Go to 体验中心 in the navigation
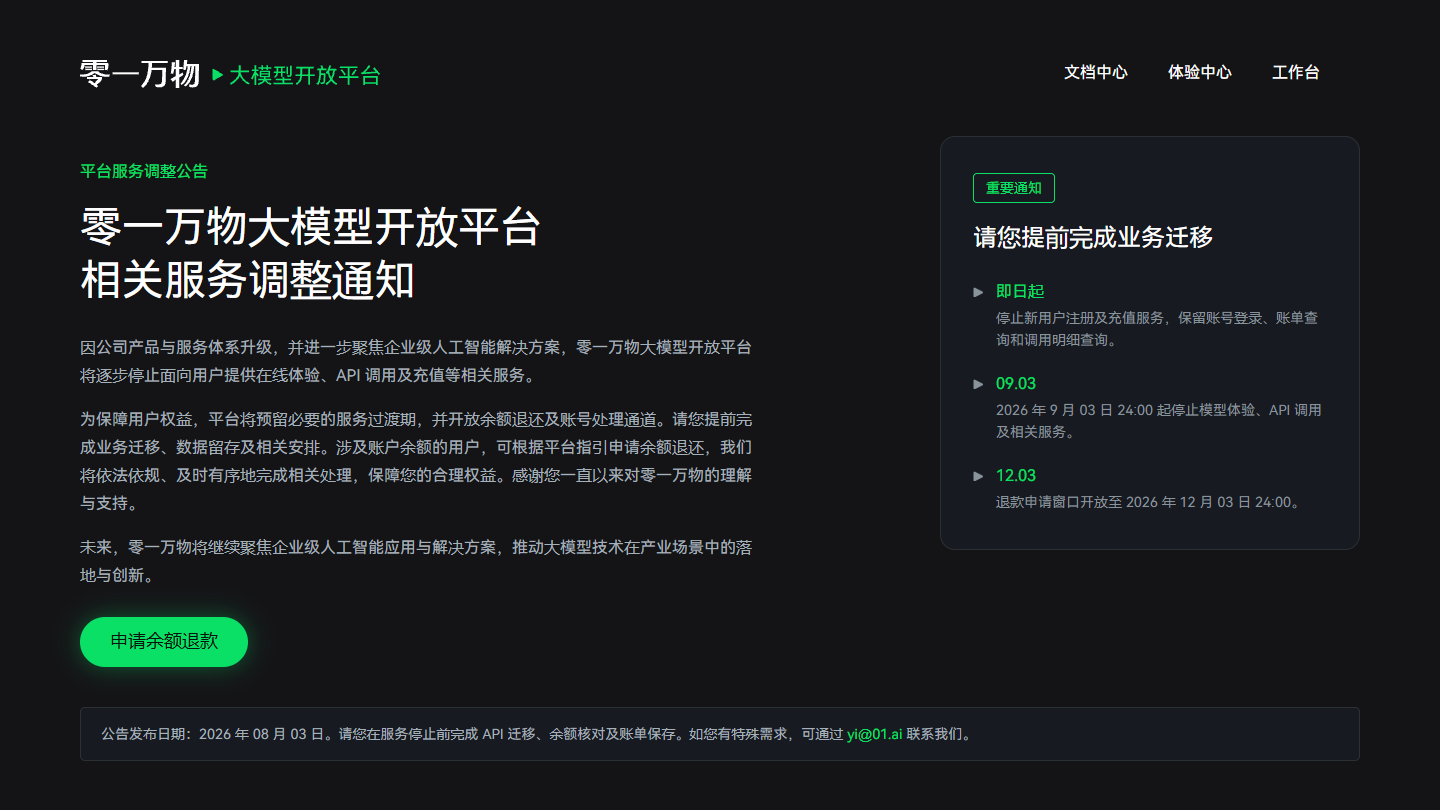The height and width of the screenshot is (810, 1440). pos(1200,72)
